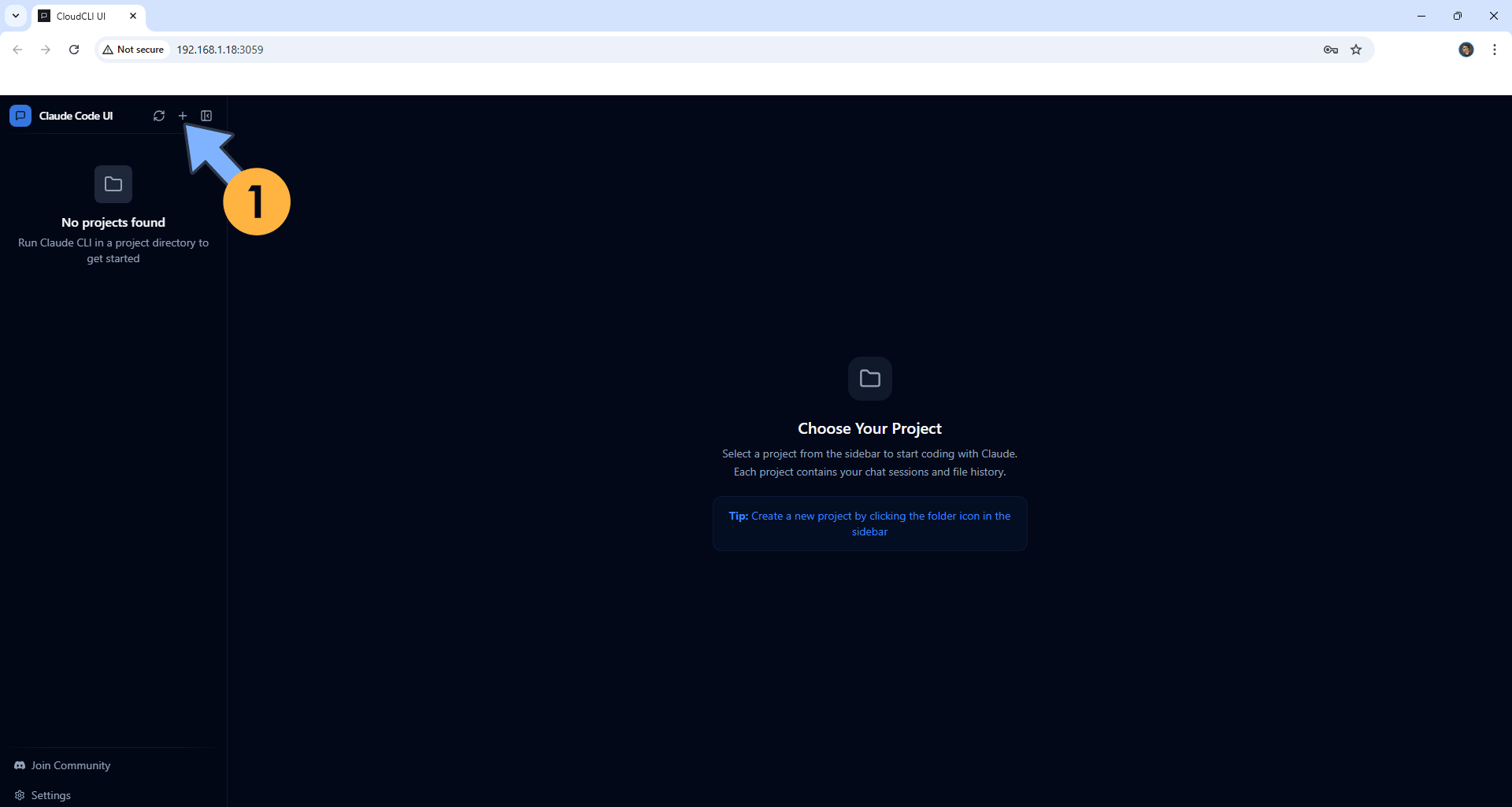Click inside the address bar

click(x=394, y=49)
